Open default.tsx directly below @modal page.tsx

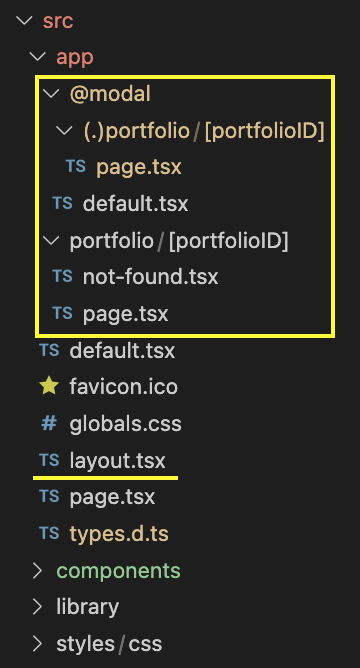135,204
